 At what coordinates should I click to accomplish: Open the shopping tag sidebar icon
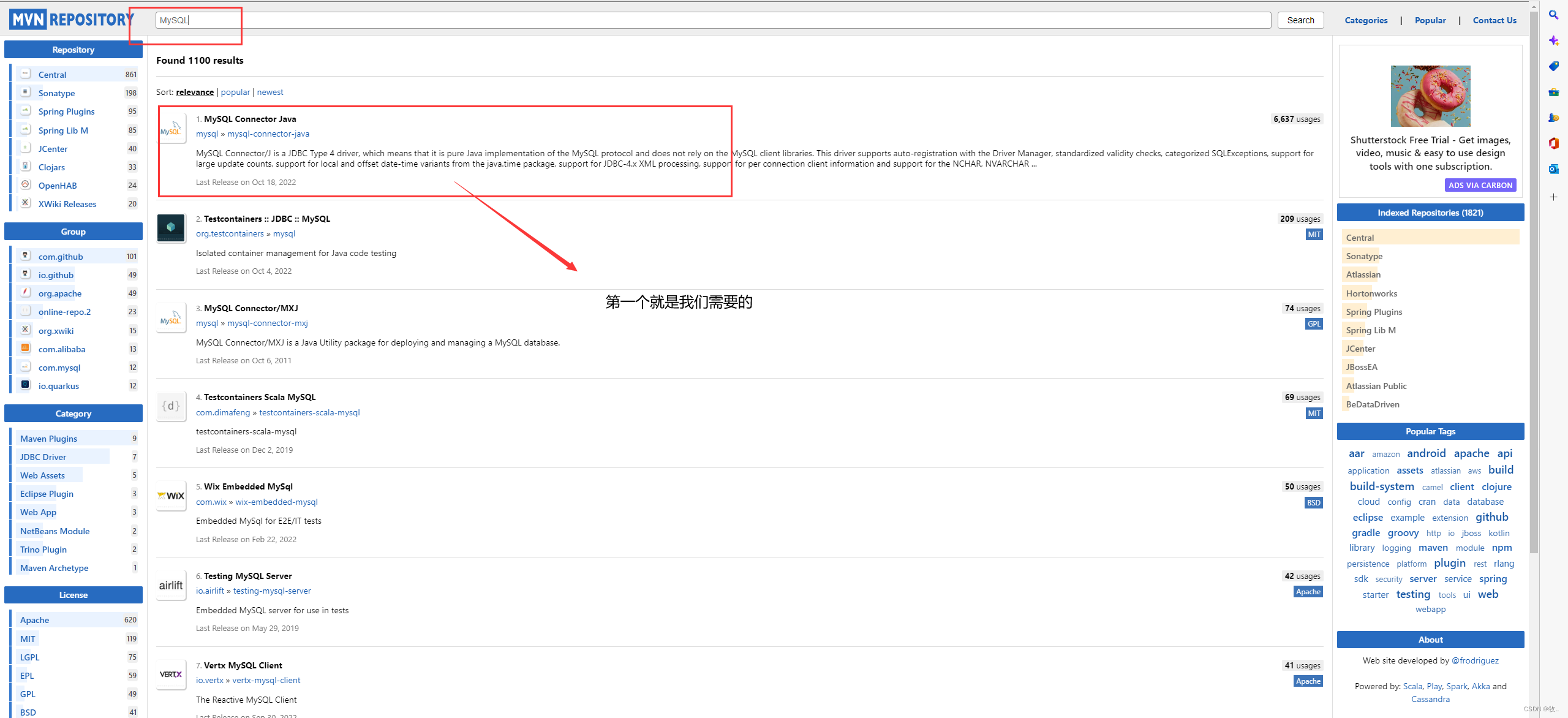1554,66
